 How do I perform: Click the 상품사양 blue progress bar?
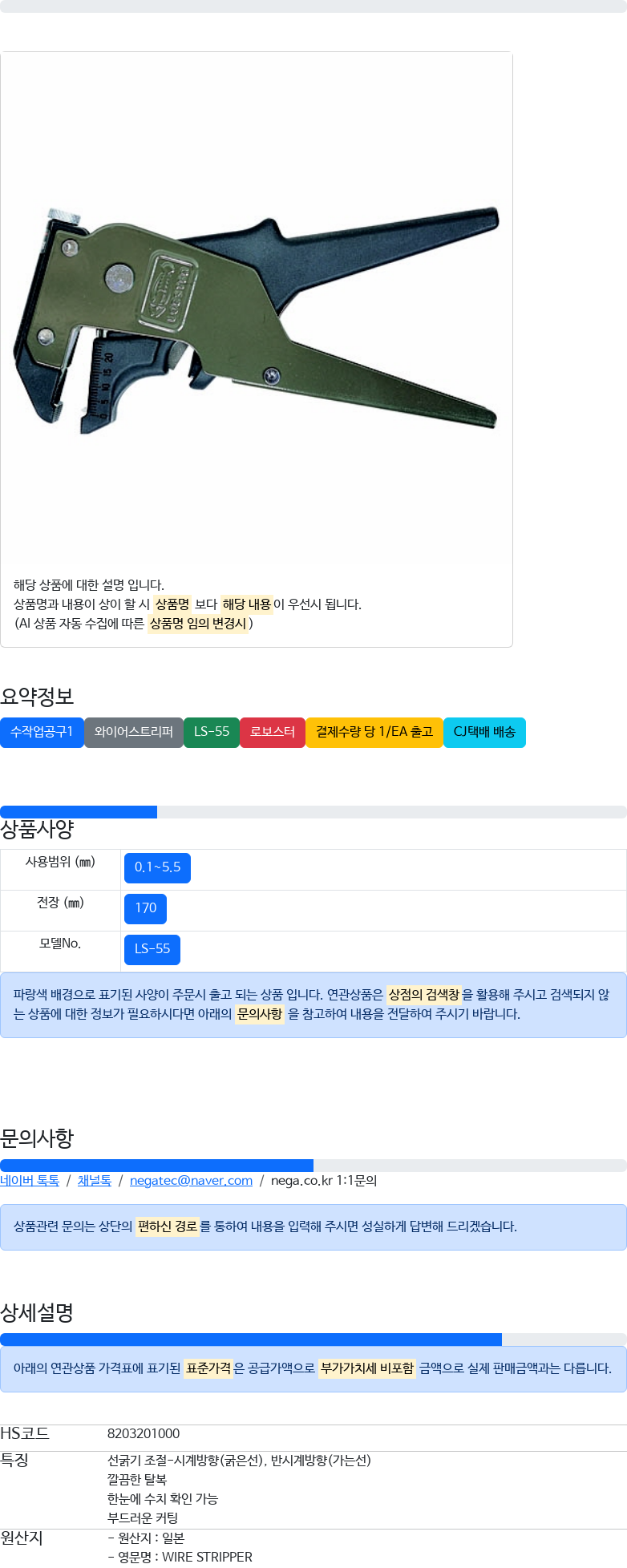pos(79,812)
